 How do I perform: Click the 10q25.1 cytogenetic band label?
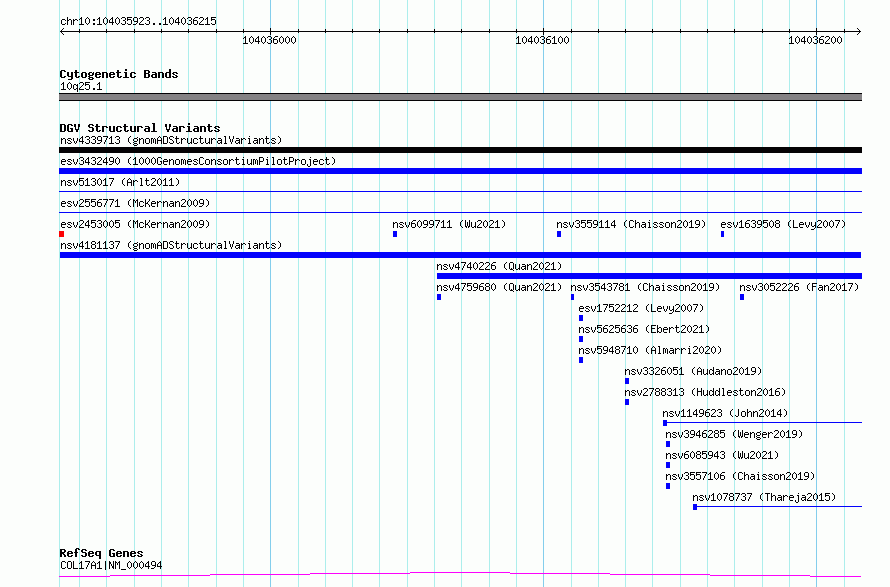81,86
